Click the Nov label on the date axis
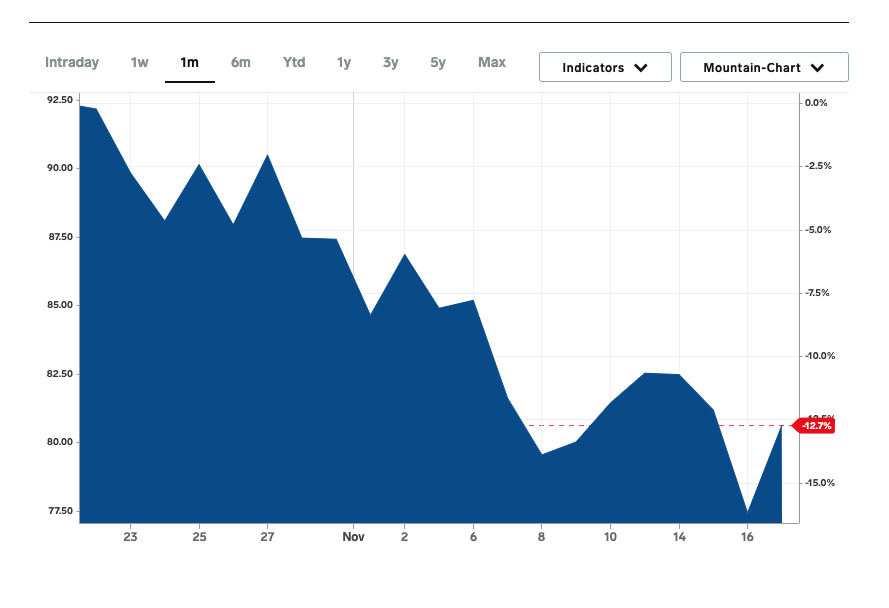 [x=355, y=537]
